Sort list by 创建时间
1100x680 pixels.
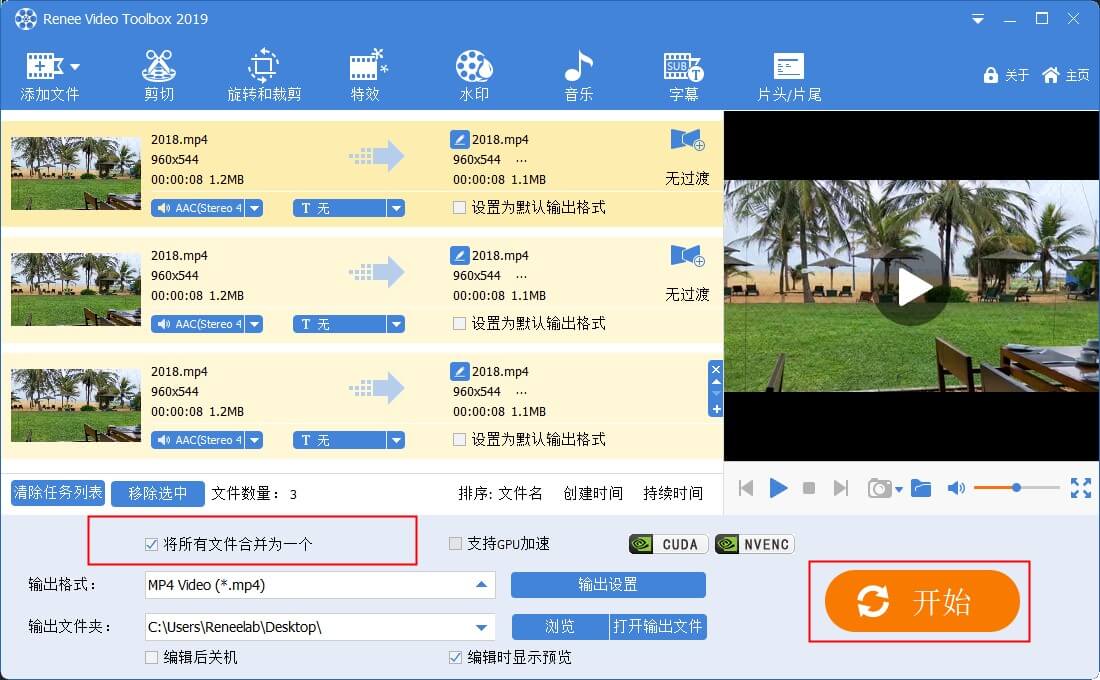[593, 493]
